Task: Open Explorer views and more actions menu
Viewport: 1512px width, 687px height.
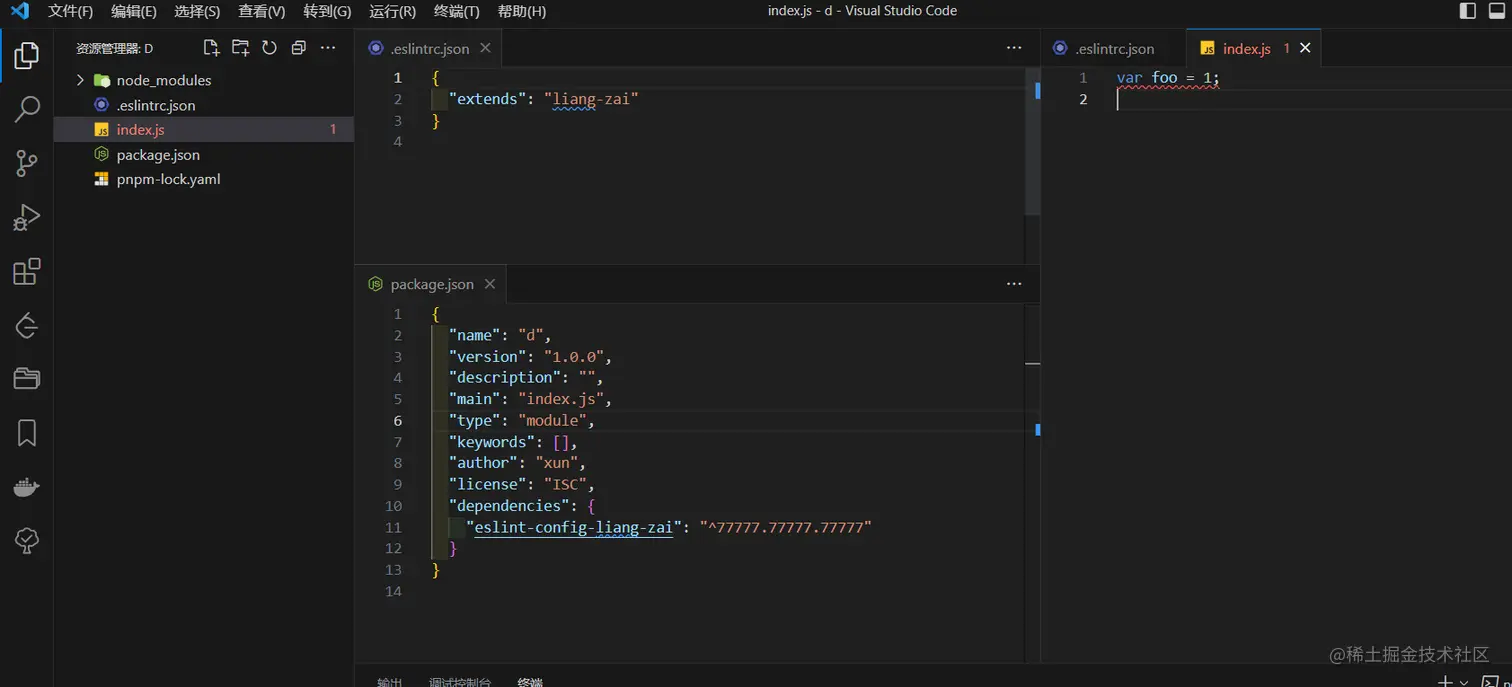Action: click(328, 48)
